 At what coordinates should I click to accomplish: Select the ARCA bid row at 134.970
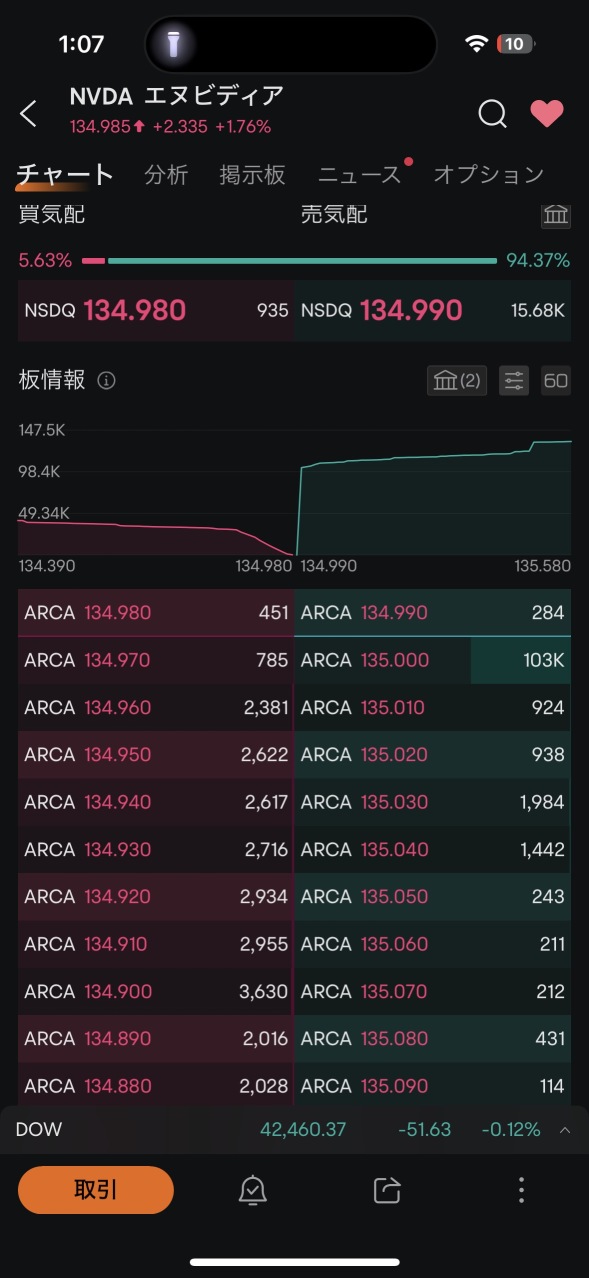tap(156, 660)
